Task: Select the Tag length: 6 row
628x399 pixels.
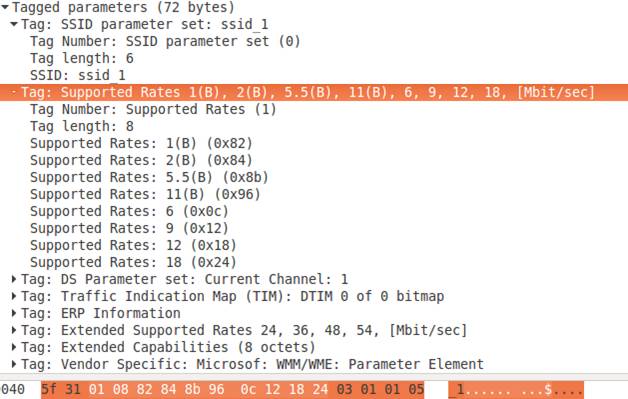Action: [x=82, y=58]
